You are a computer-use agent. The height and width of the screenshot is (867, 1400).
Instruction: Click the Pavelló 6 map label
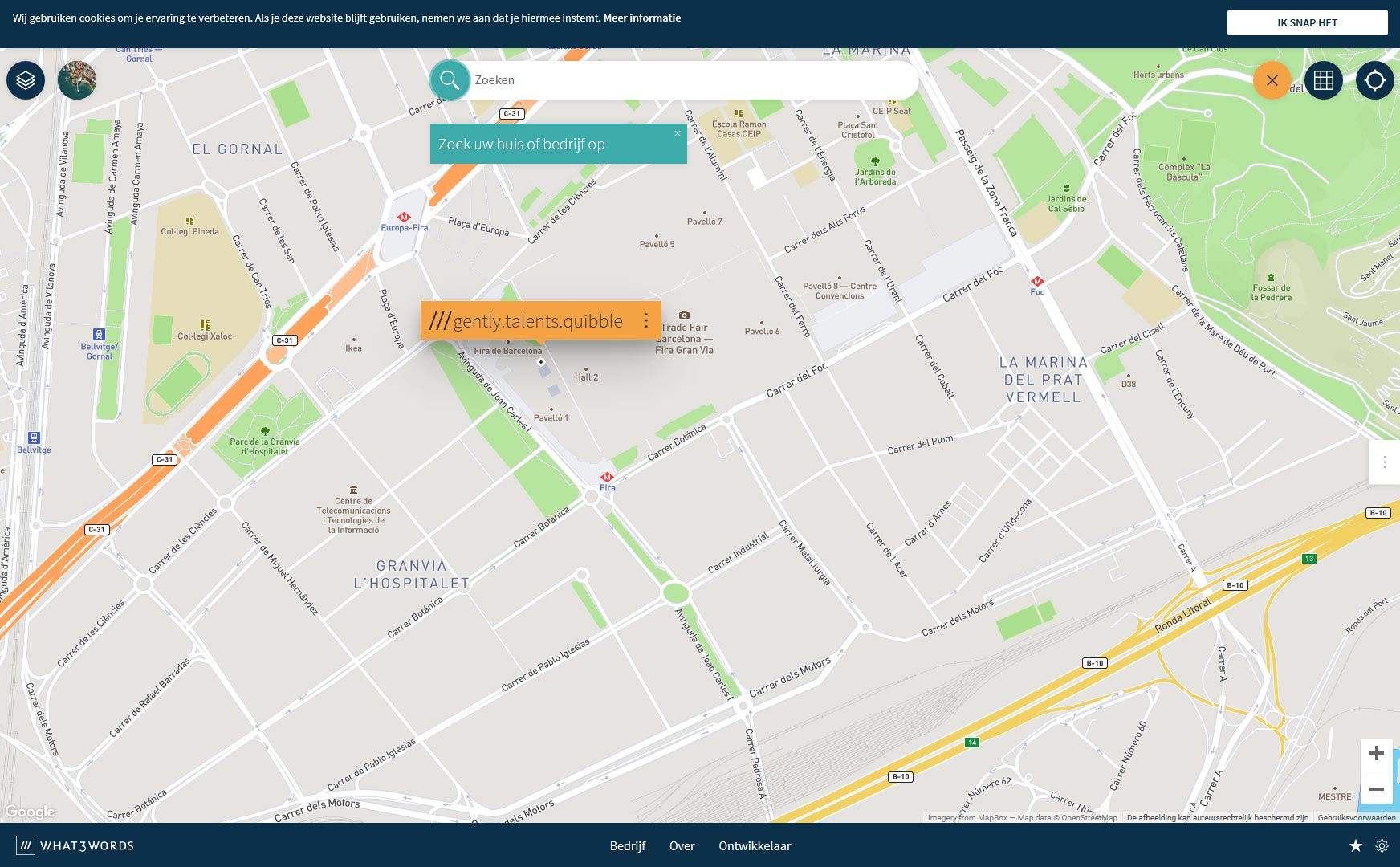pyautogui.click(x=762, y=331)
